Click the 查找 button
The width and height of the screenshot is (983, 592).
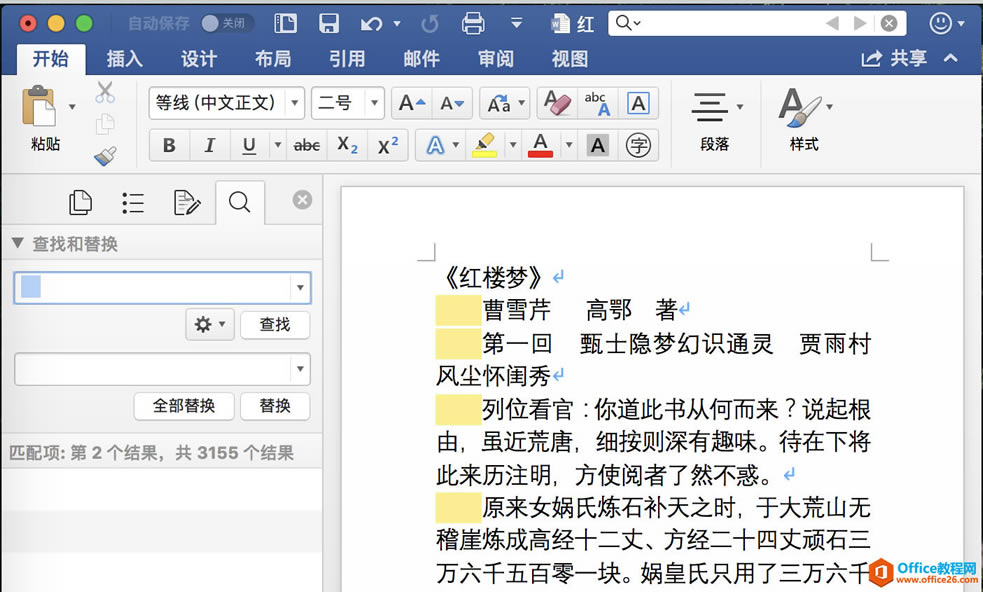click(274, 324)
